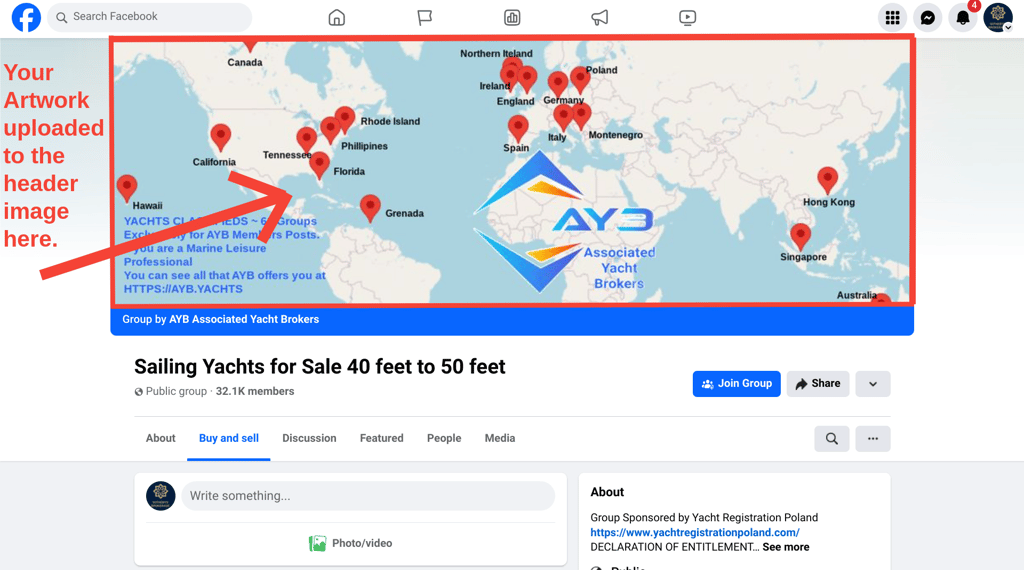The image size is (1024, 570).
Task: Switch to the About tab
Action: (161, 438)
